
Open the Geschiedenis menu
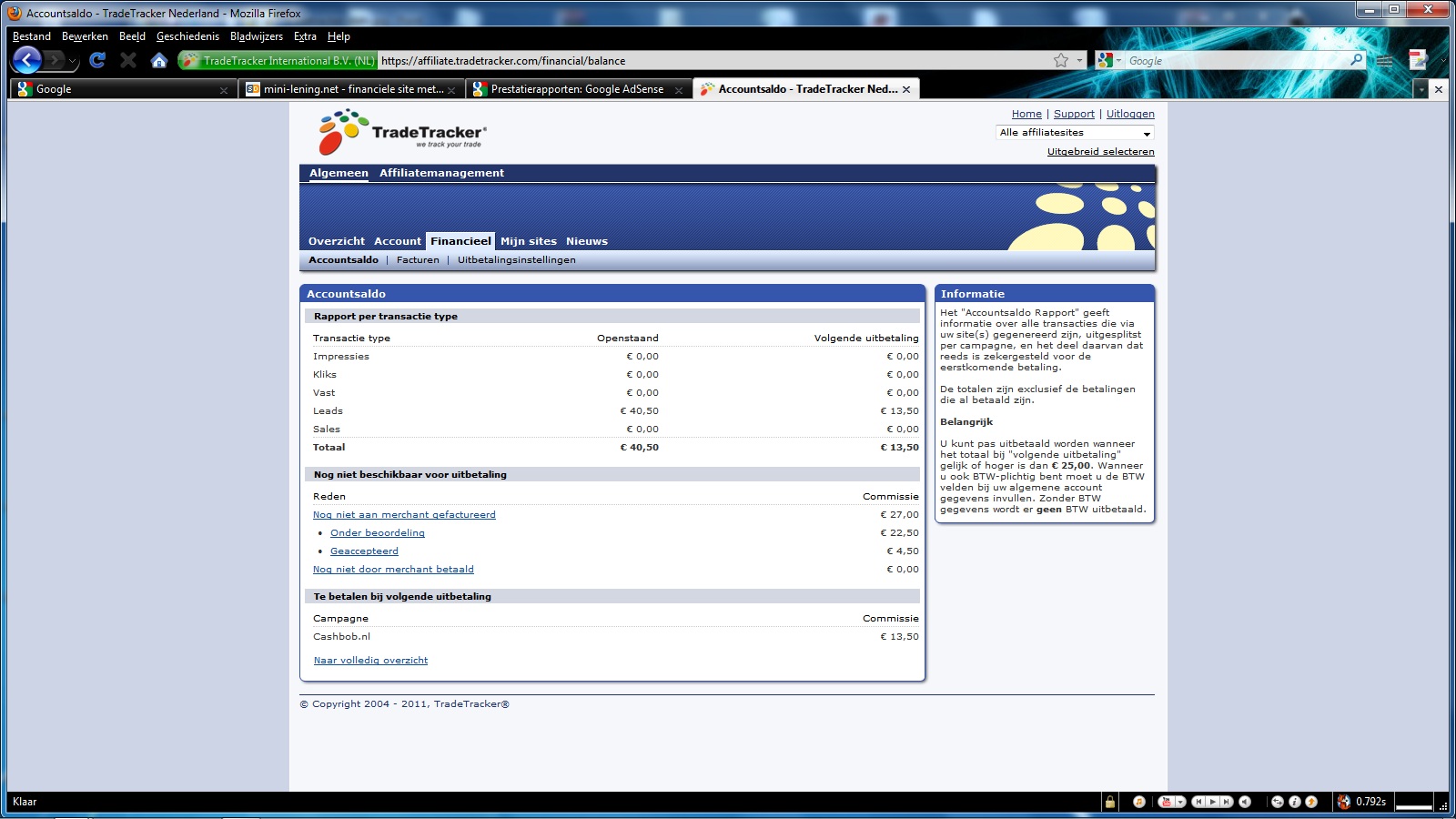(187, 36)
